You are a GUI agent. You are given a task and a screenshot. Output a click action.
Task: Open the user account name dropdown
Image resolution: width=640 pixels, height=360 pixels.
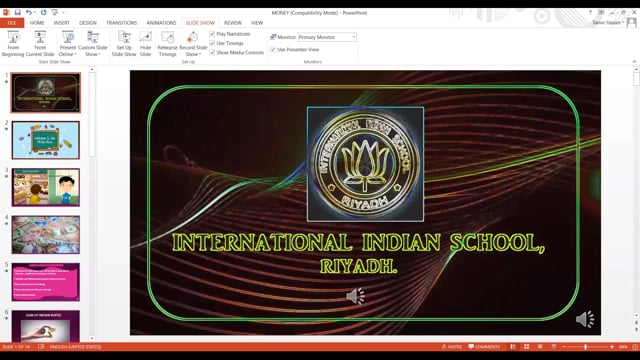point(608,23)
